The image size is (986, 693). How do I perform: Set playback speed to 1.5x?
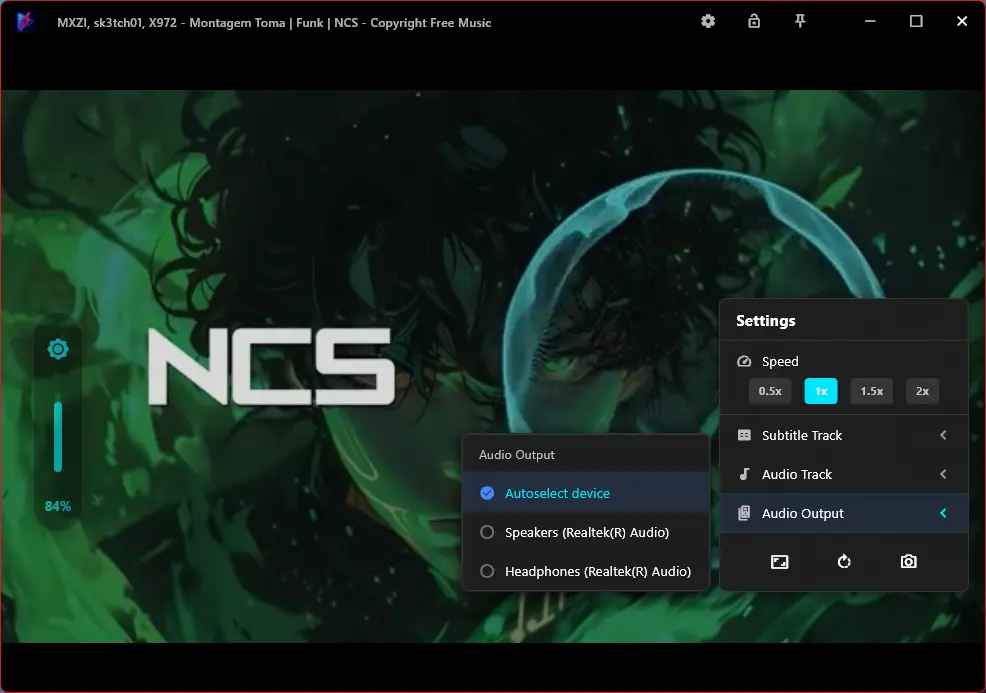click(872, 391)
